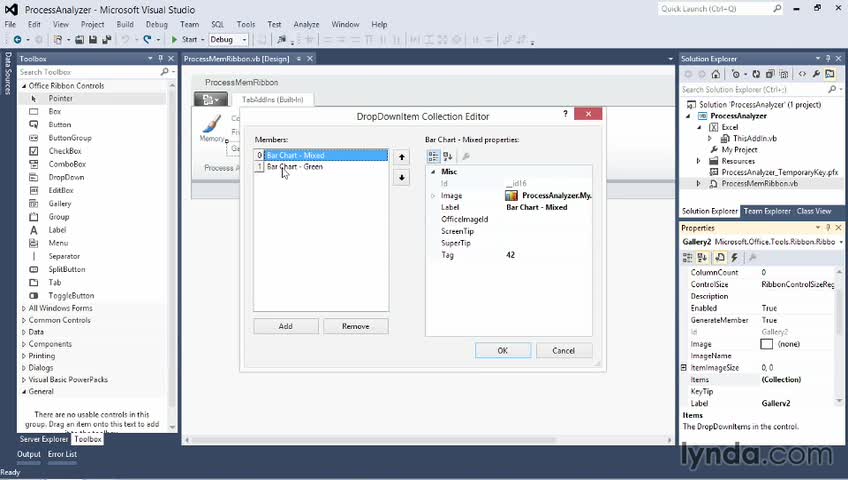
Task: Toggle auto-hide pin on the Toolbox panel
Action: click(161, 58)
